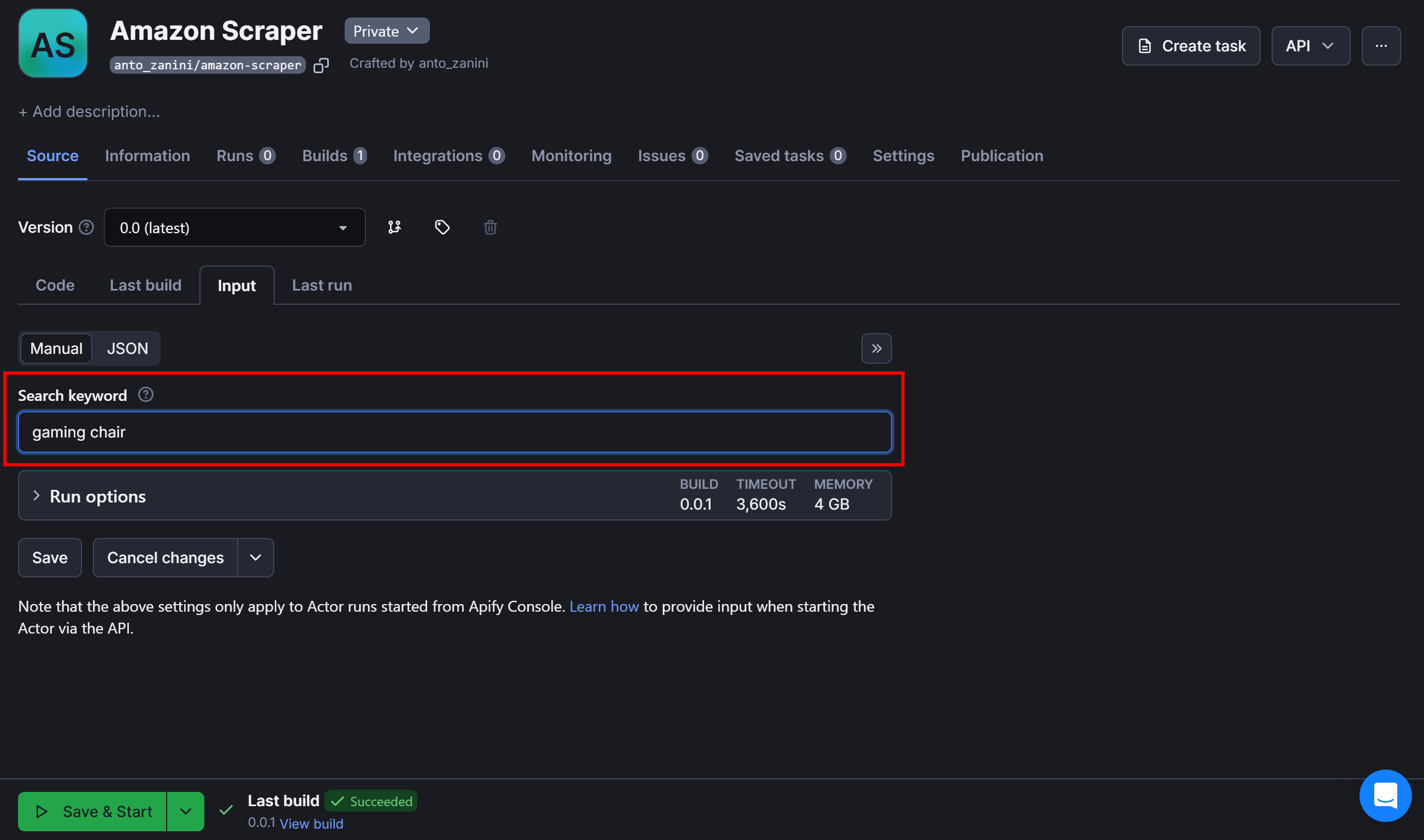Select Manual input mode
Viewport: 1424px width, 840px height.
(56, 348)
